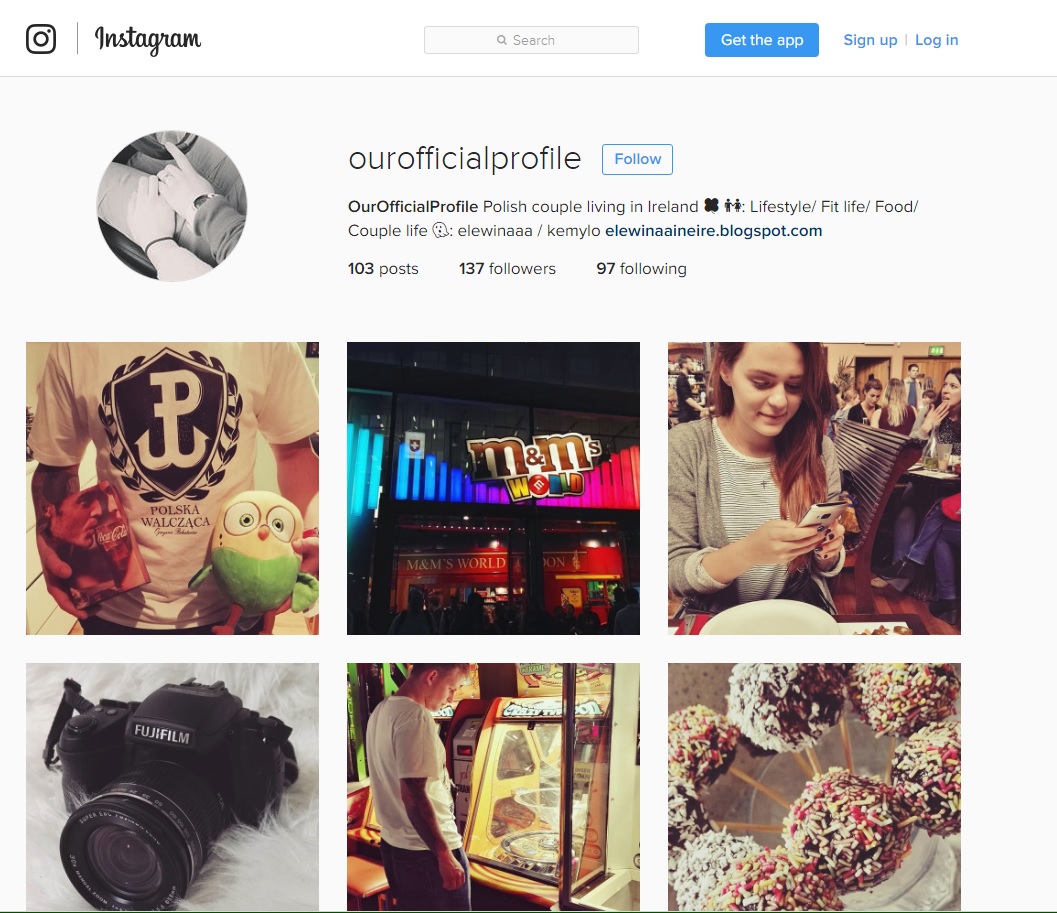Open the Polska Walcząca t-shirt post
The height and width of the screenshot is (913, 1057).
coord(173,488)
